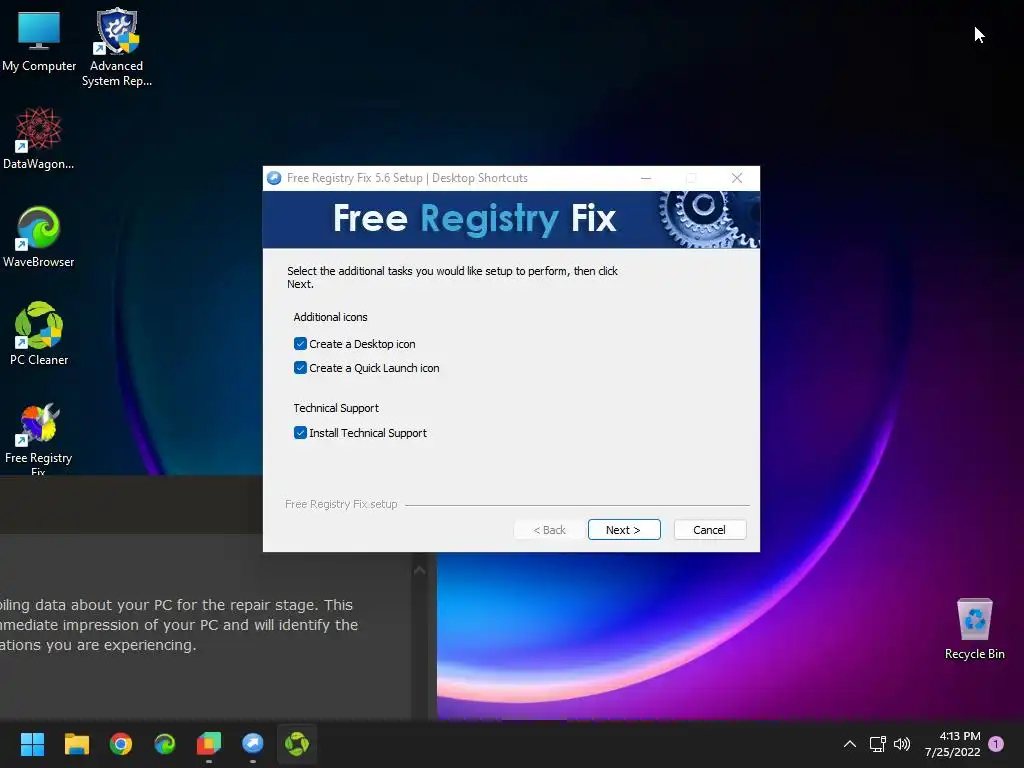Click the Next button in setup
The image size is (1024, 768).
point(624,530)
